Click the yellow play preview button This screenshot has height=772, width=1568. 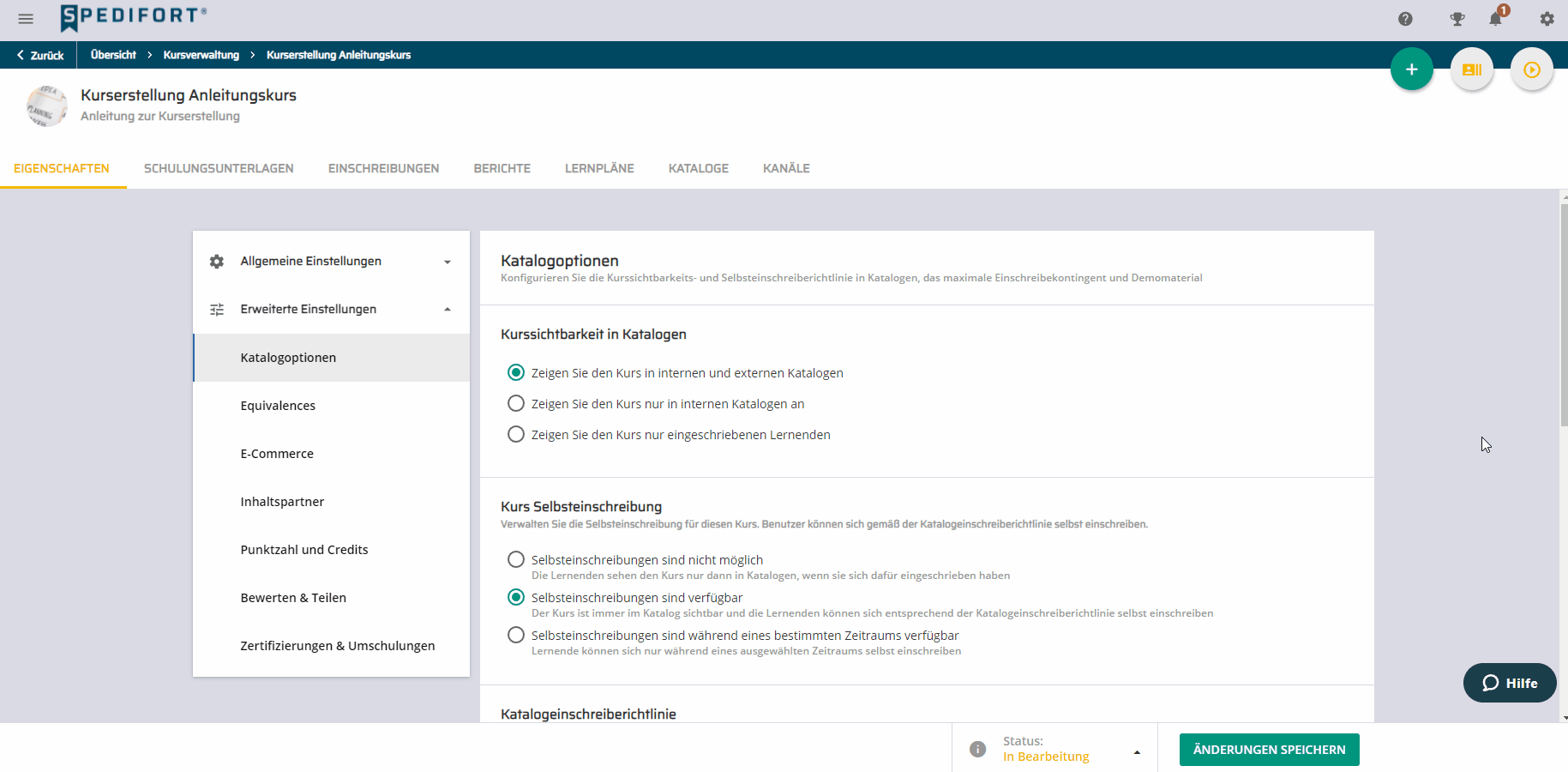[x=1532, y=69]
